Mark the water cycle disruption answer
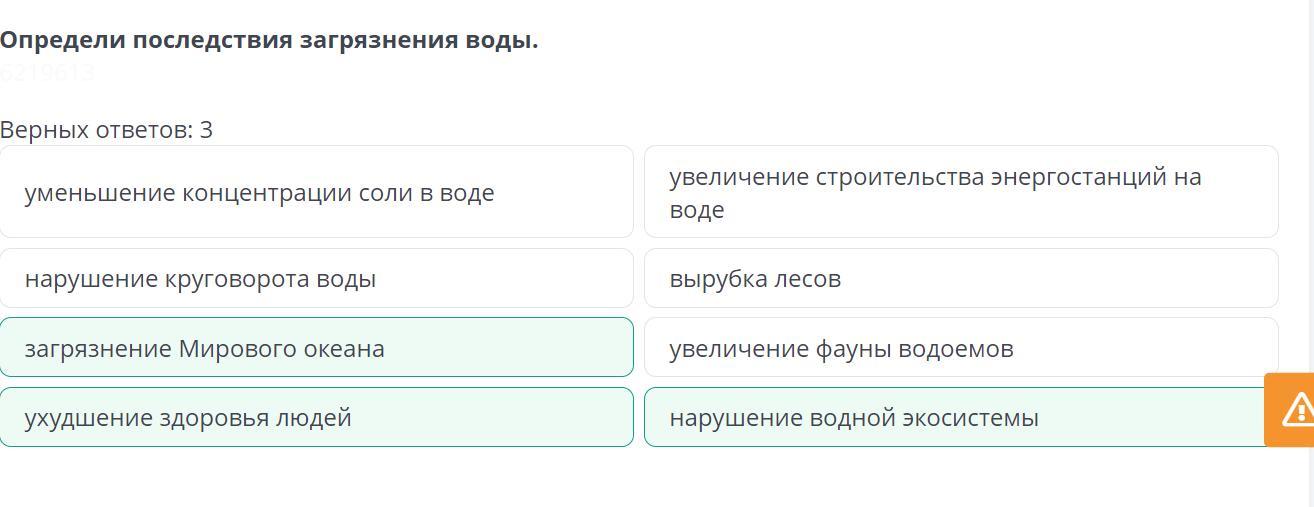Screen dimensions: 1314x507 click(x=316, y=278)
